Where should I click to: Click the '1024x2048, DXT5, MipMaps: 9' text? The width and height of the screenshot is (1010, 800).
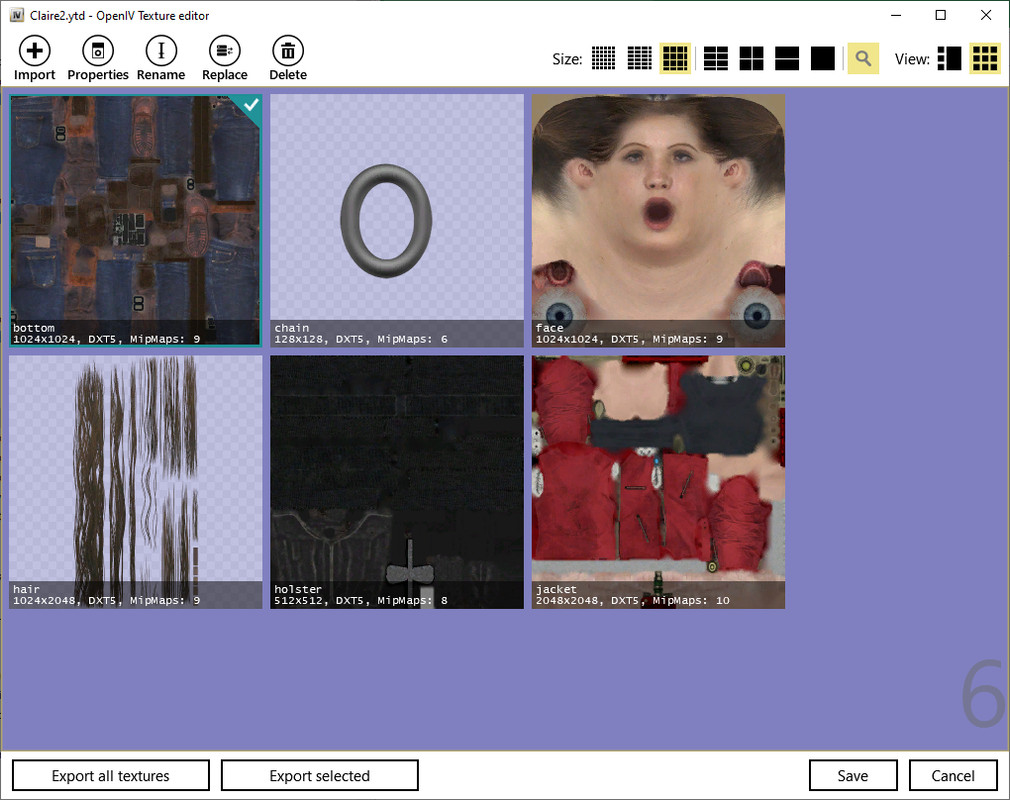click(x=106, y=600)
